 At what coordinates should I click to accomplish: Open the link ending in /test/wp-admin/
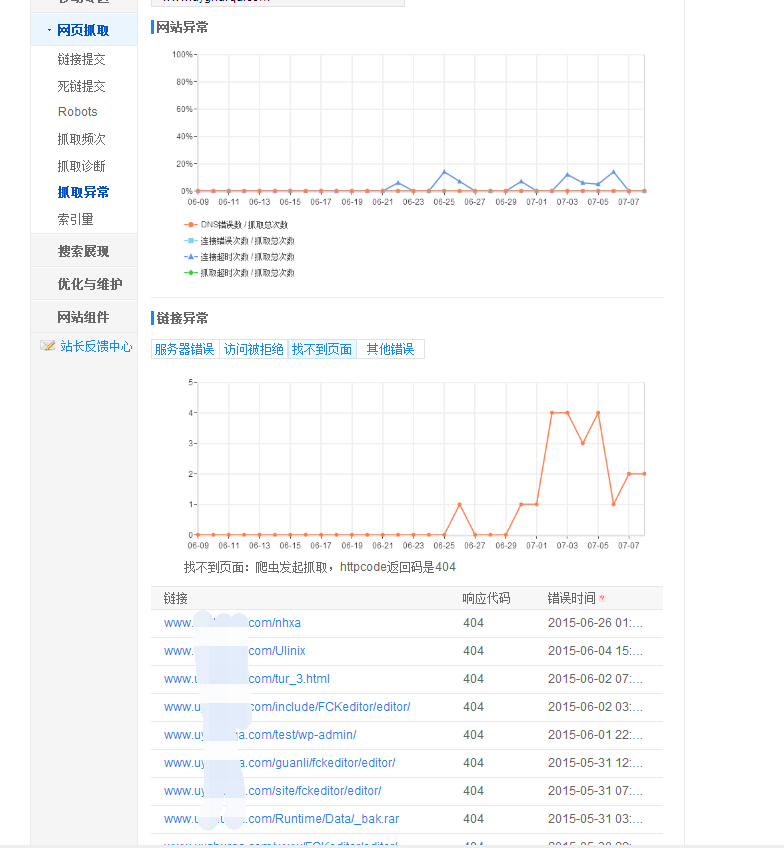(260, 735)
